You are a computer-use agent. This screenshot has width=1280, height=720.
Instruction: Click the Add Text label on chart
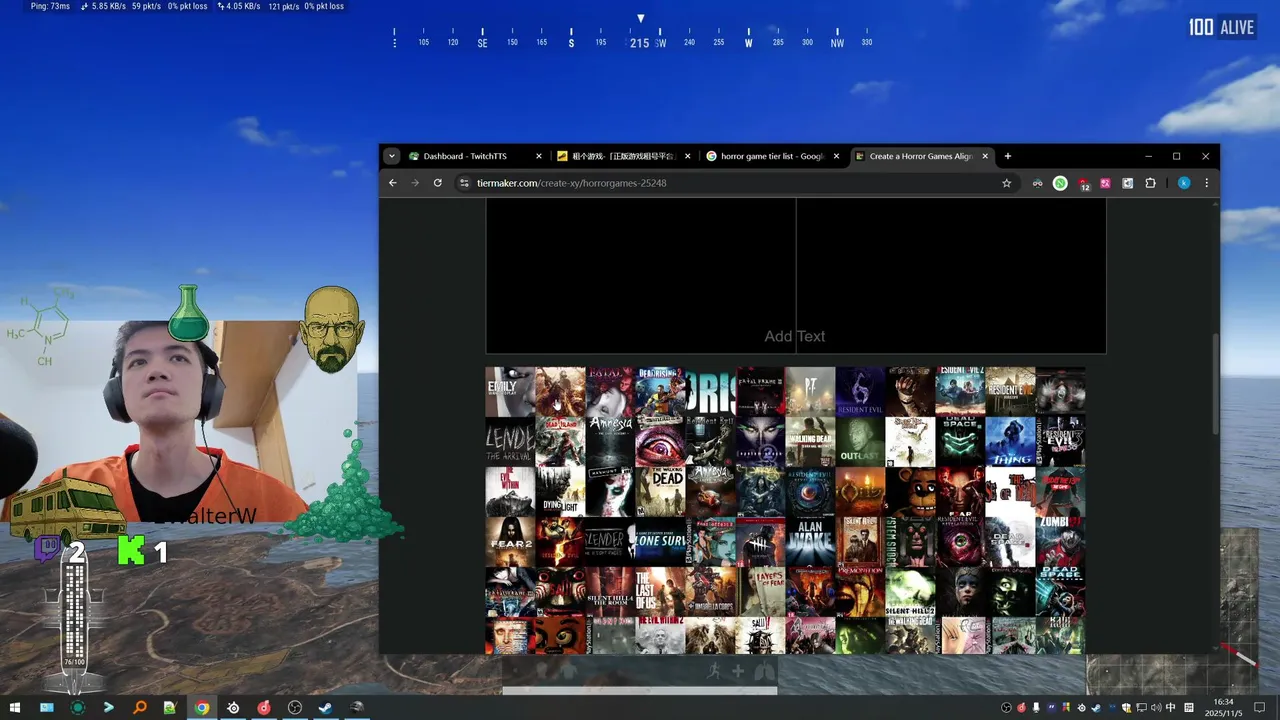(795, 336)
